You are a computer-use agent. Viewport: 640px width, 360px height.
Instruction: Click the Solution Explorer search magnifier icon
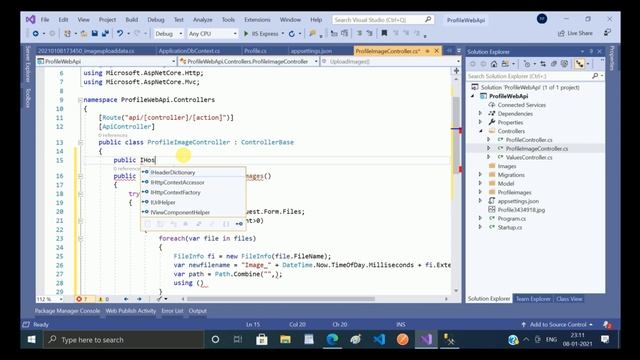click(x=595, y=76)
